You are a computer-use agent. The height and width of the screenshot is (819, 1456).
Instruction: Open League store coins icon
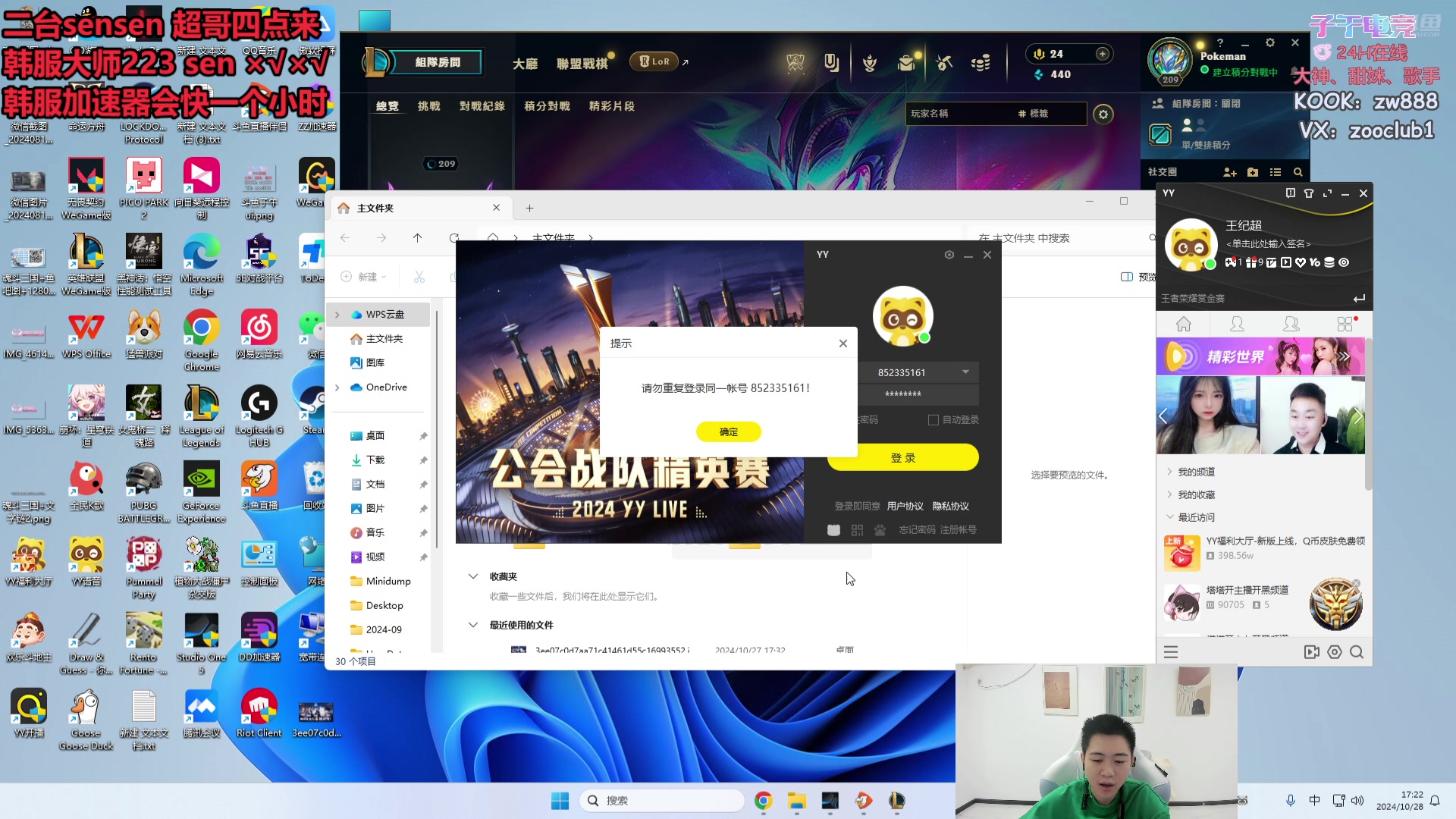[981, 63]
